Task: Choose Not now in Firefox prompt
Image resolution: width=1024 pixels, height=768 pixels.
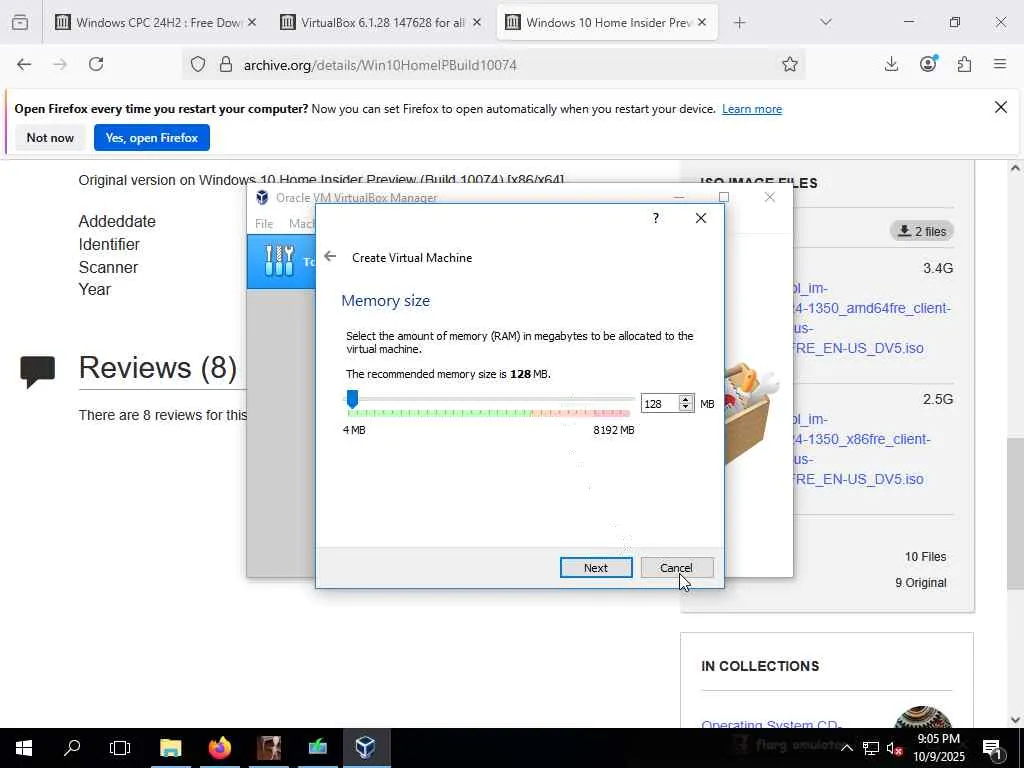Action: click(x=50, y=138)
